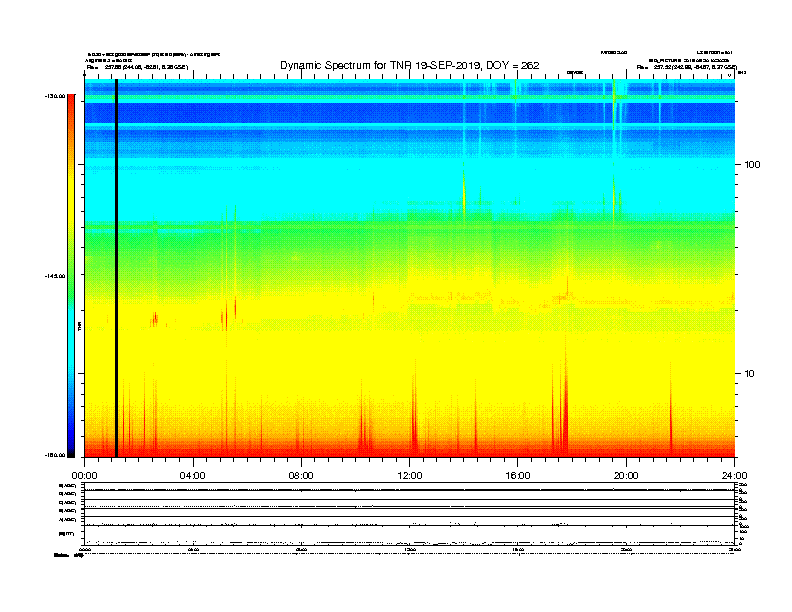Click the 00:00 time axis label
The image size is (792, 612).
[84, 476]
